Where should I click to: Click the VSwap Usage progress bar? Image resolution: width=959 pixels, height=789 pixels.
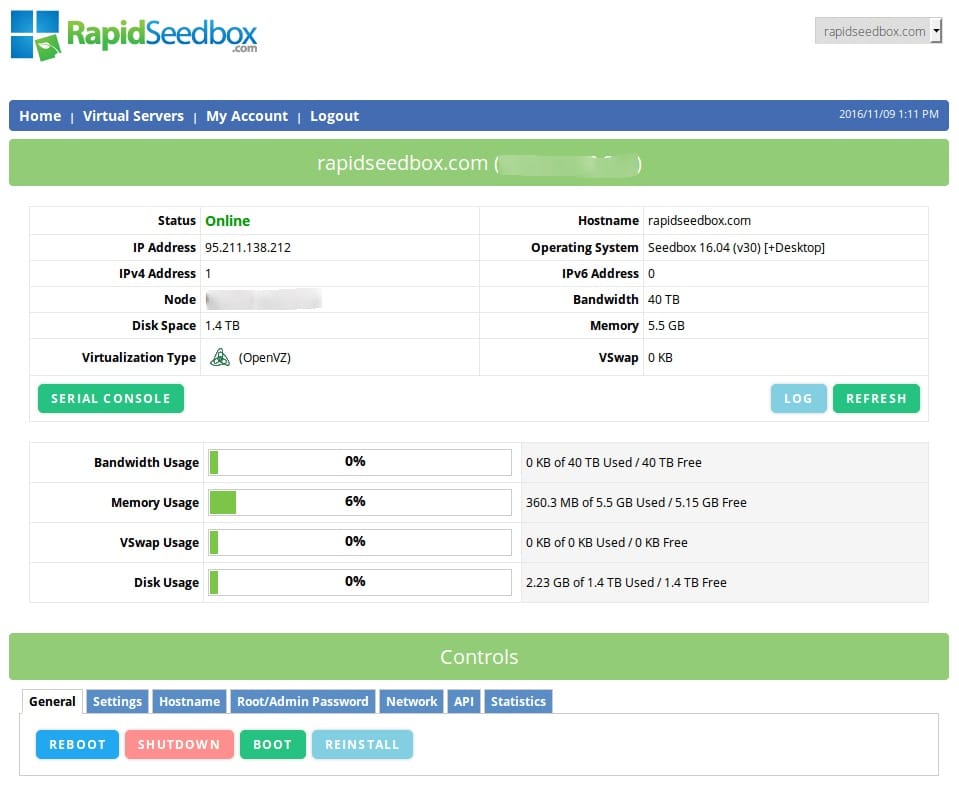click(360, 543)
